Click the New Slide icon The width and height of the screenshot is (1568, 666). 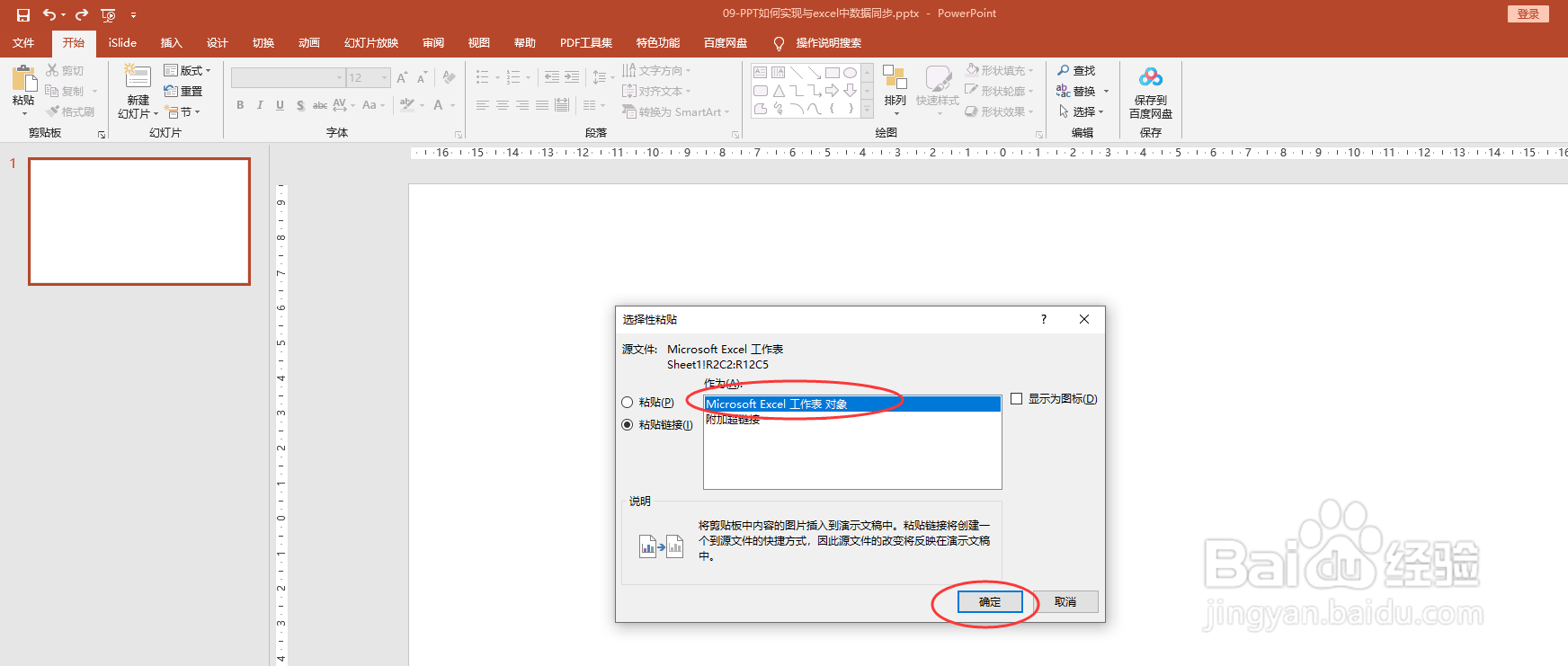coord(138,77)
